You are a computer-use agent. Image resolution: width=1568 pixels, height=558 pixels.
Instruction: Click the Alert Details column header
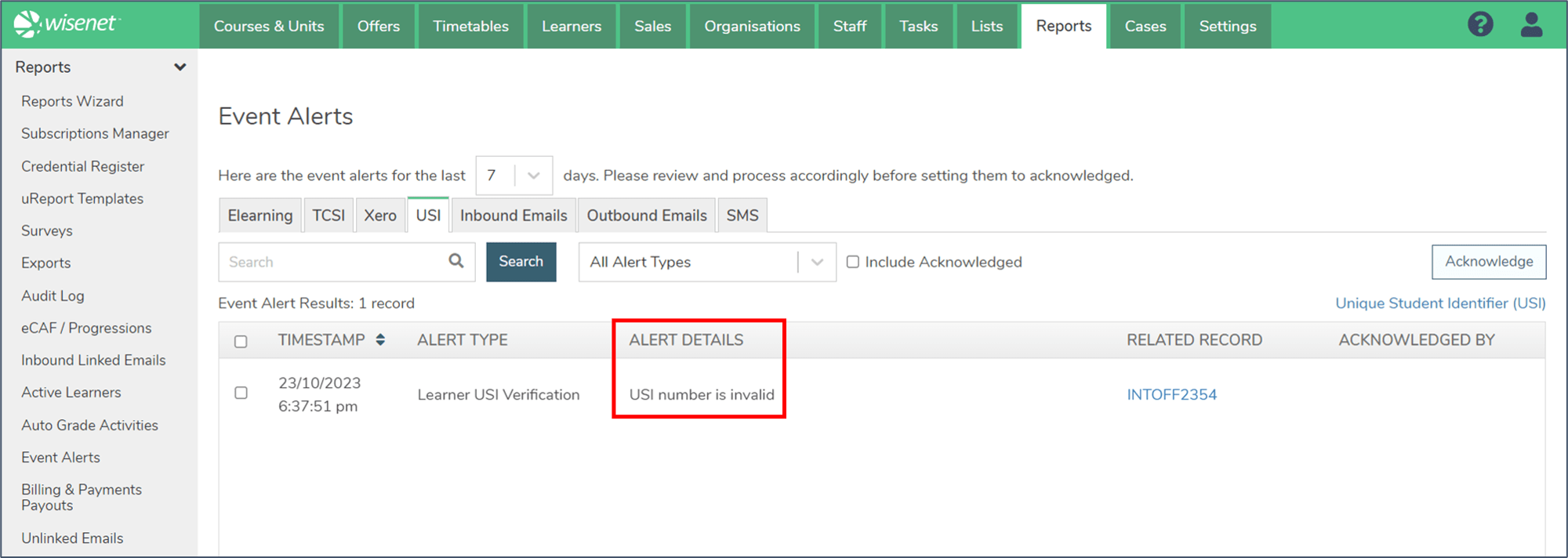pyautogui.click(x=686, y=339)
